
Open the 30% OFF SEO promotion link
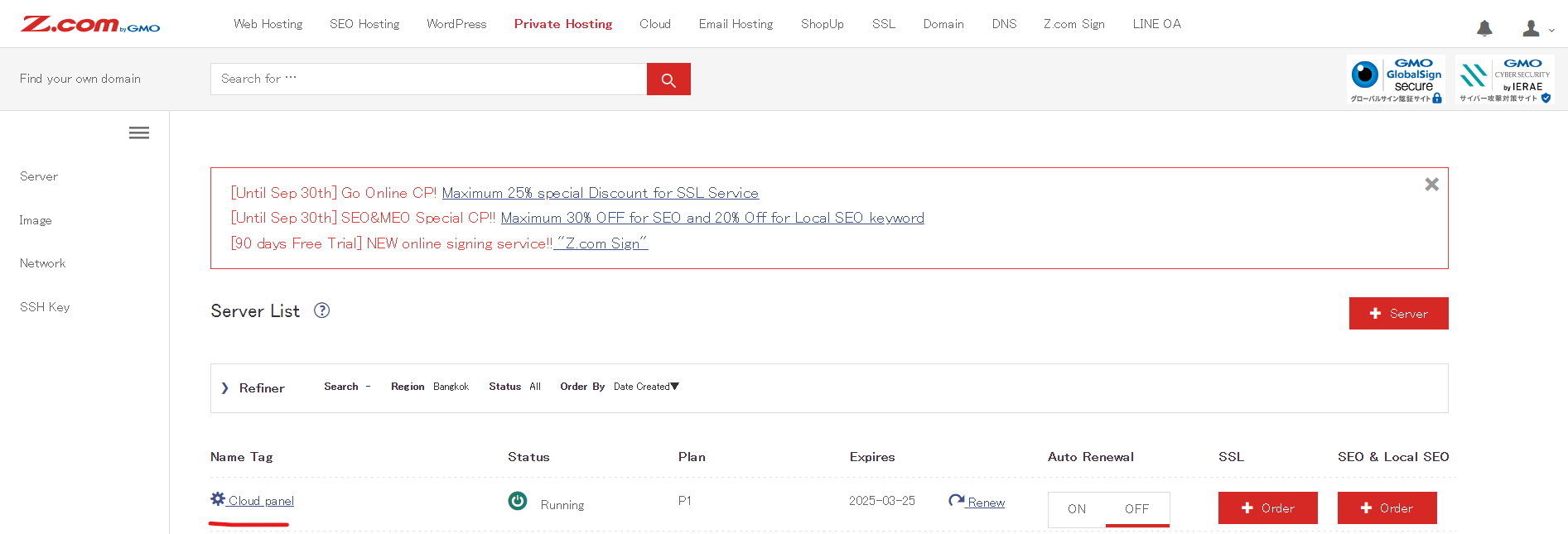[712, 218]
